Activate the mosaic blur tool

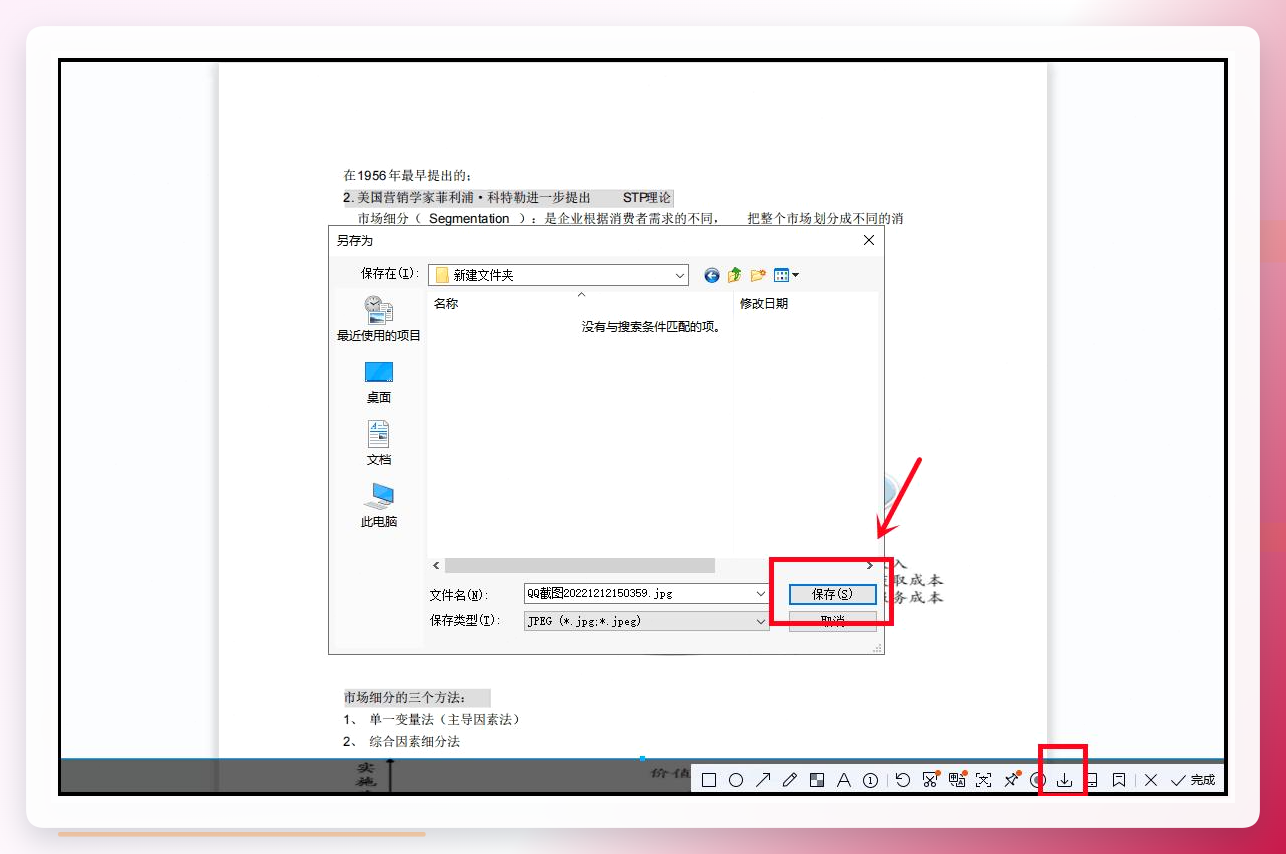coord(817,780)
